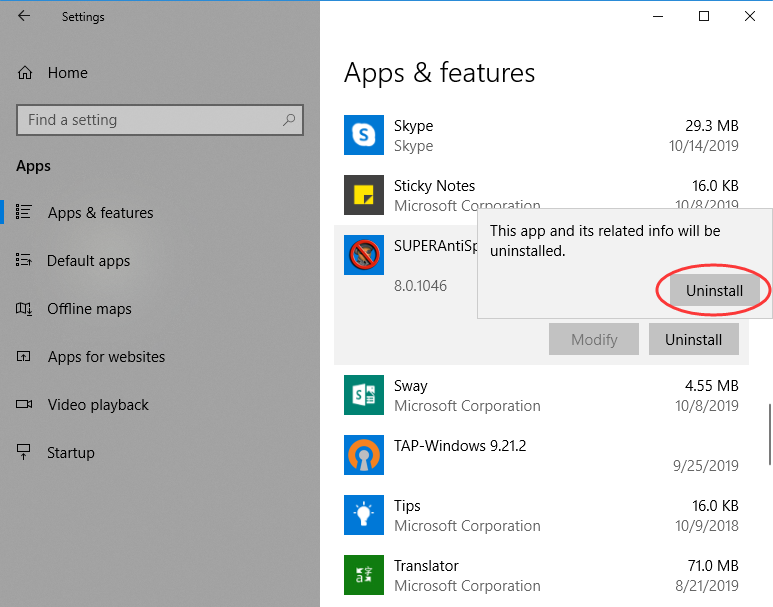The width and height of the screenshot is (773, 607).
Task: Select the Tips entry name
Action: (x=407, y=506)
